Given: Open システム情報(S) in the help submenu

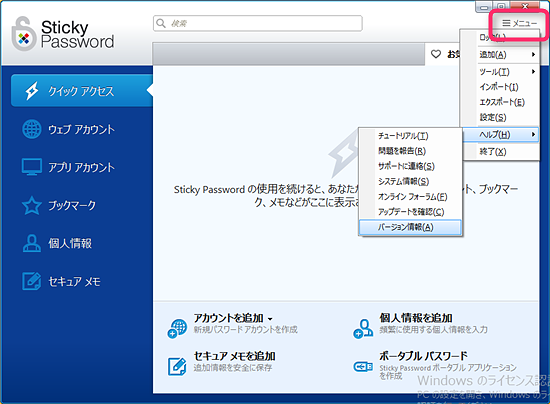Looking at the screenshot, I should coord(410,181).
